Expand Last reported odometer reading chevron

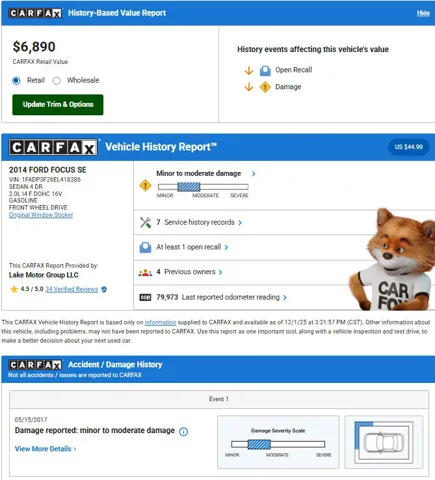[285, 298]
